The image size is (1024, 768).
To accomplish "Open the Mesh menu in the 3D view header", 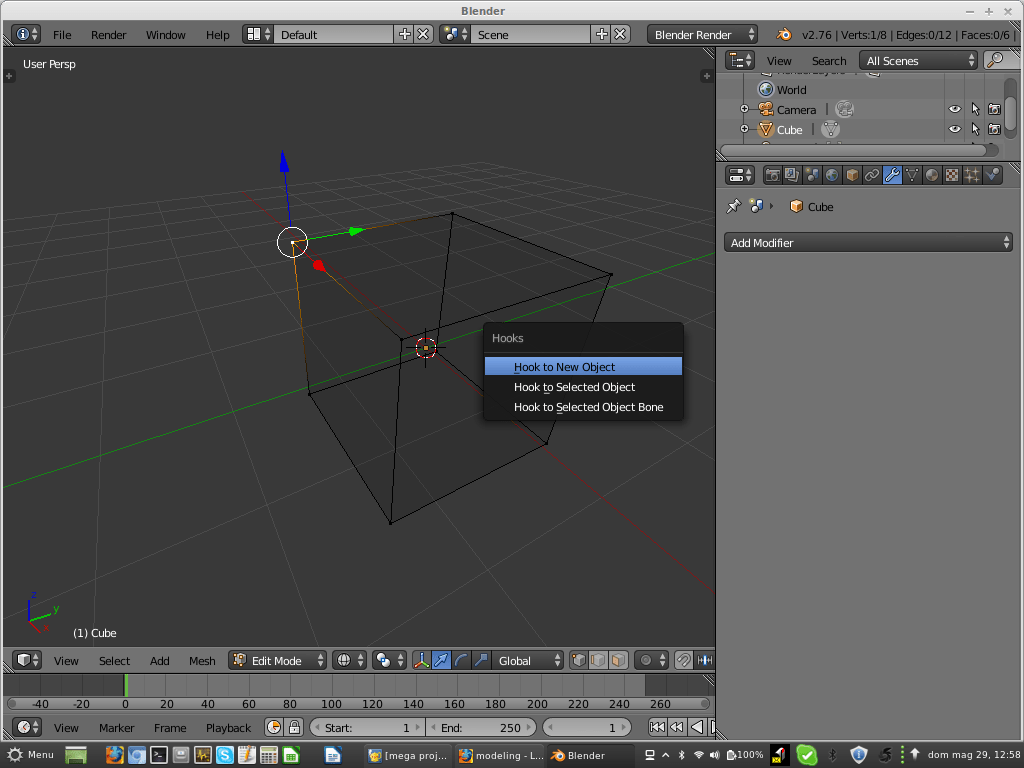I will tap(202, 660).
